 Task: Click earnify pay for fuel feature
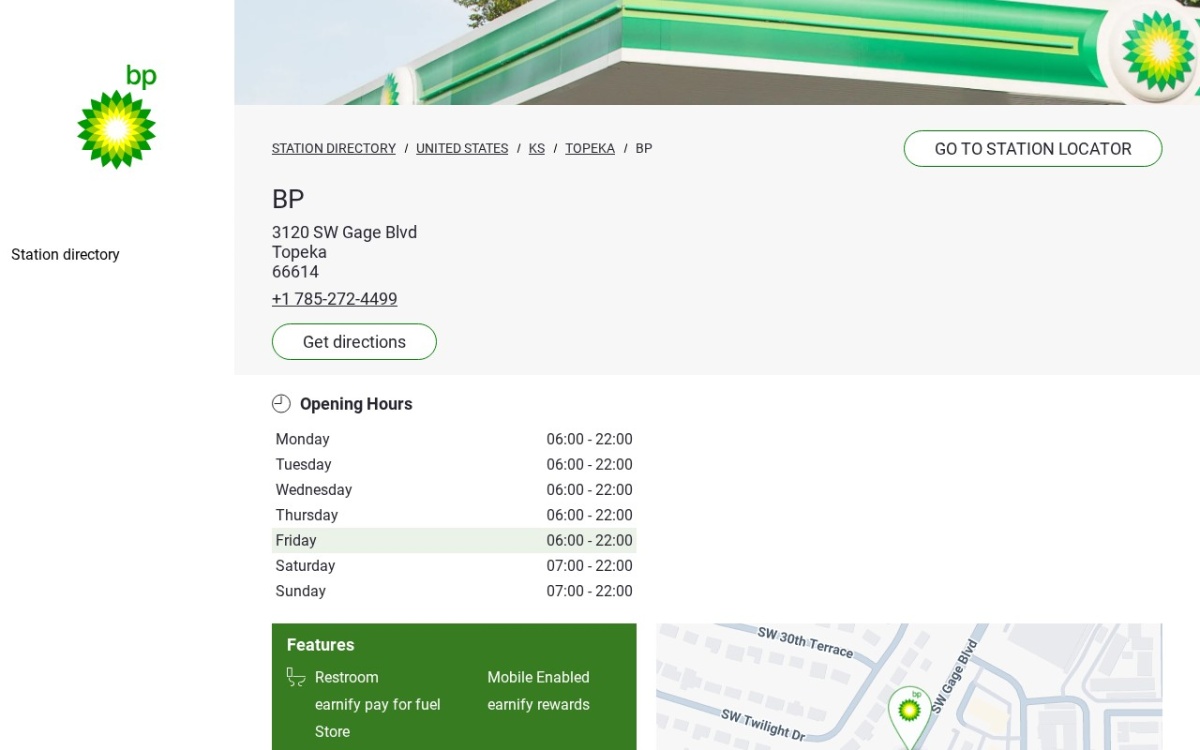[x=377, y=705]
